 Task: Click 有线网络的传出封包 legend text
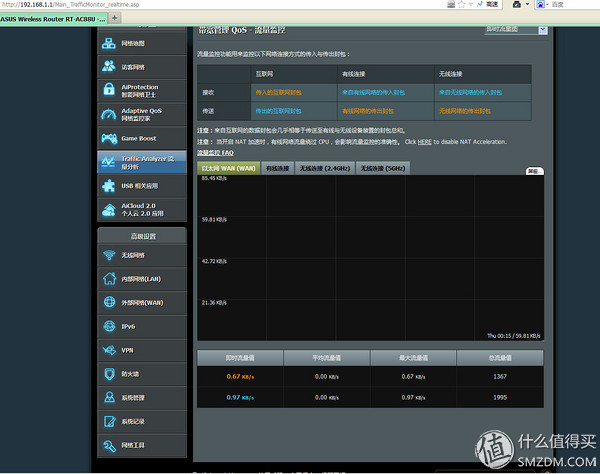[368, 111]
